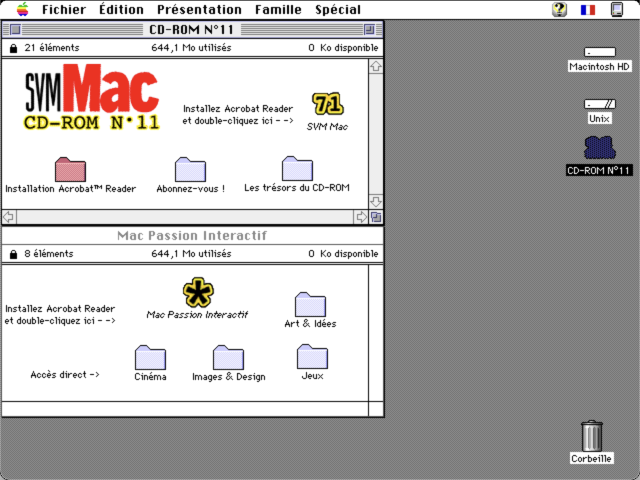Click the scroll right arrow in CD-ROM N°11 window

pos(361,217)
